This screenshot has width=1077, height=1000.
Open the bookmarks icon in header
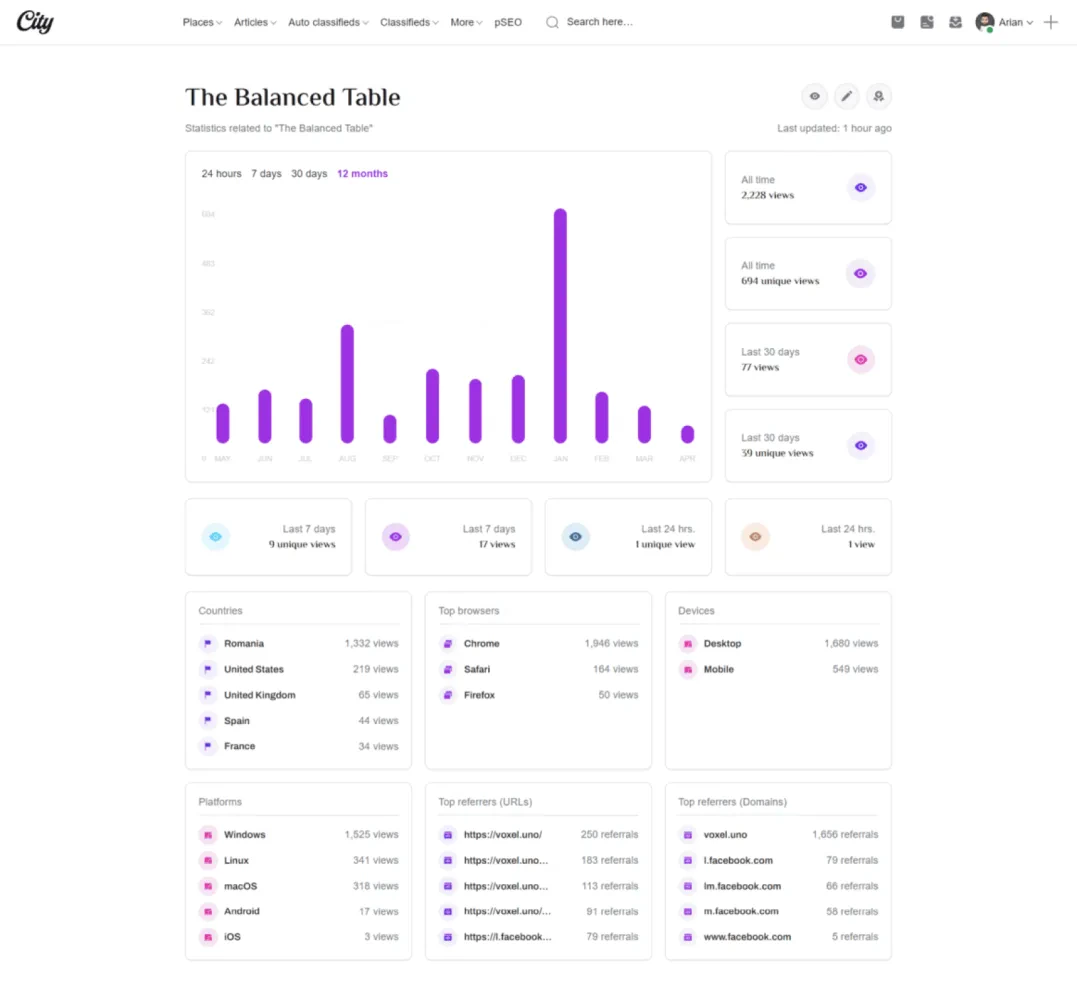coord(898,22)
